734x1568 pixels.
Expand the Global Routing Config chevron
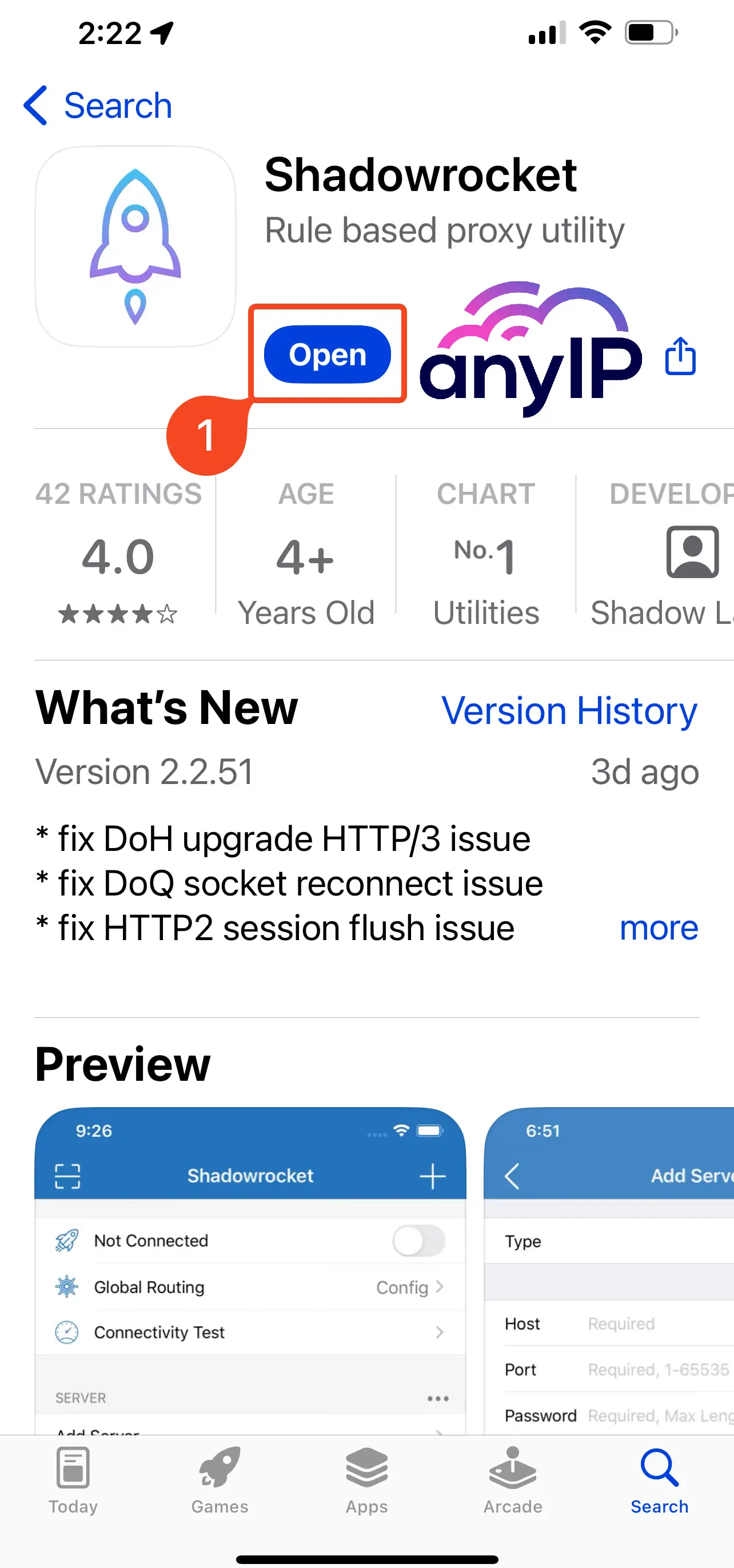[440, 1287]
